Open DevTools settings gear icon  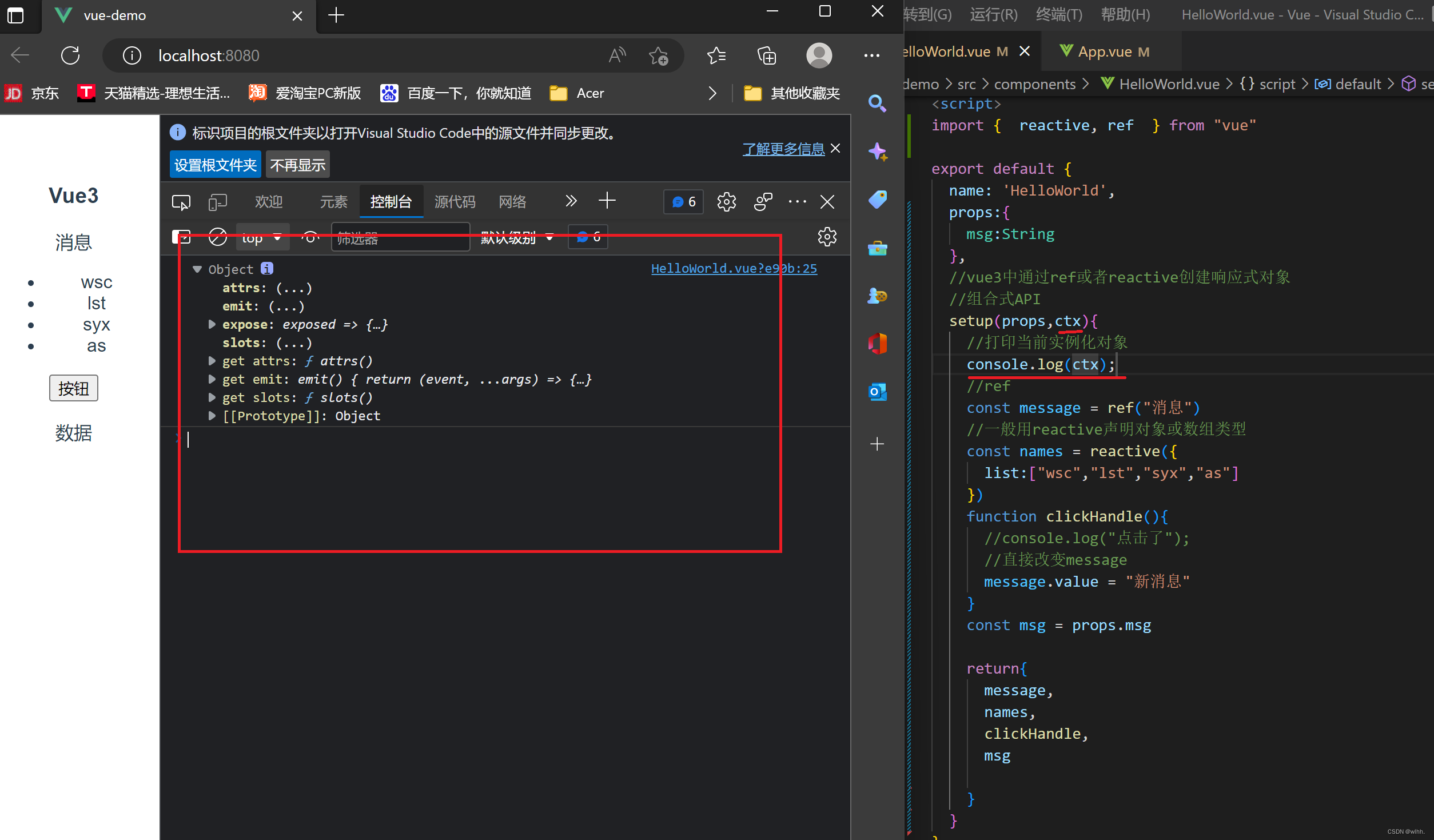point(726,202)
